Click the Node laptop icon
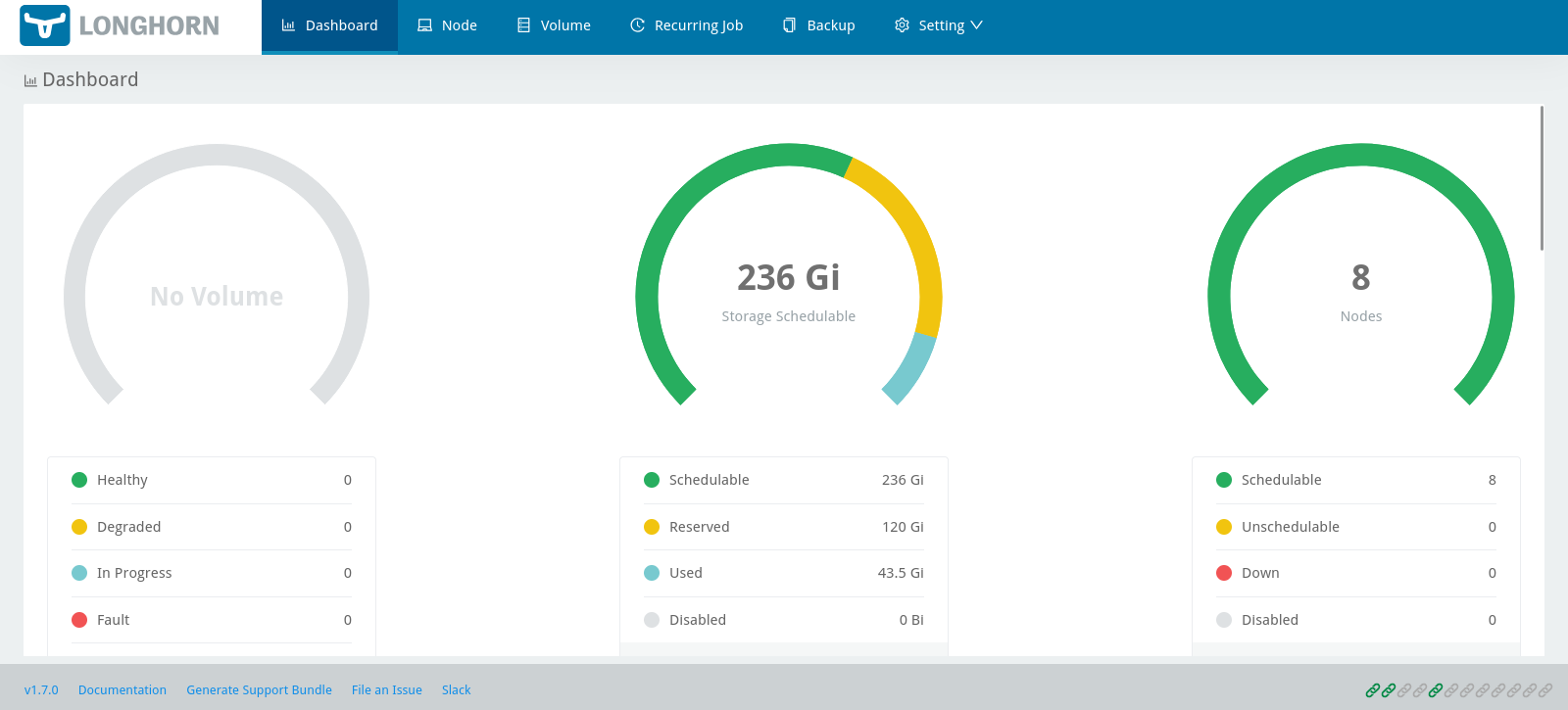1568x710 pixels. 424,25
